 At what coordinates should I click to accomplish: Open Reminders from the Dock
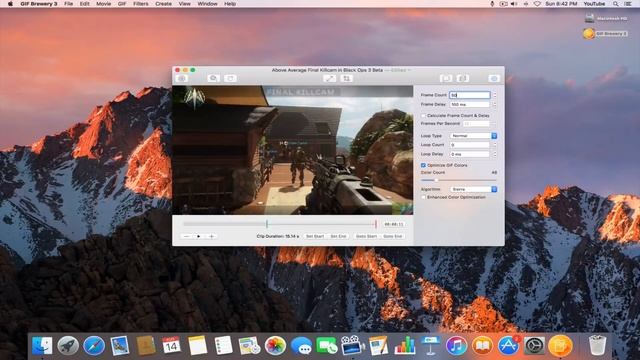pos(223,346)
